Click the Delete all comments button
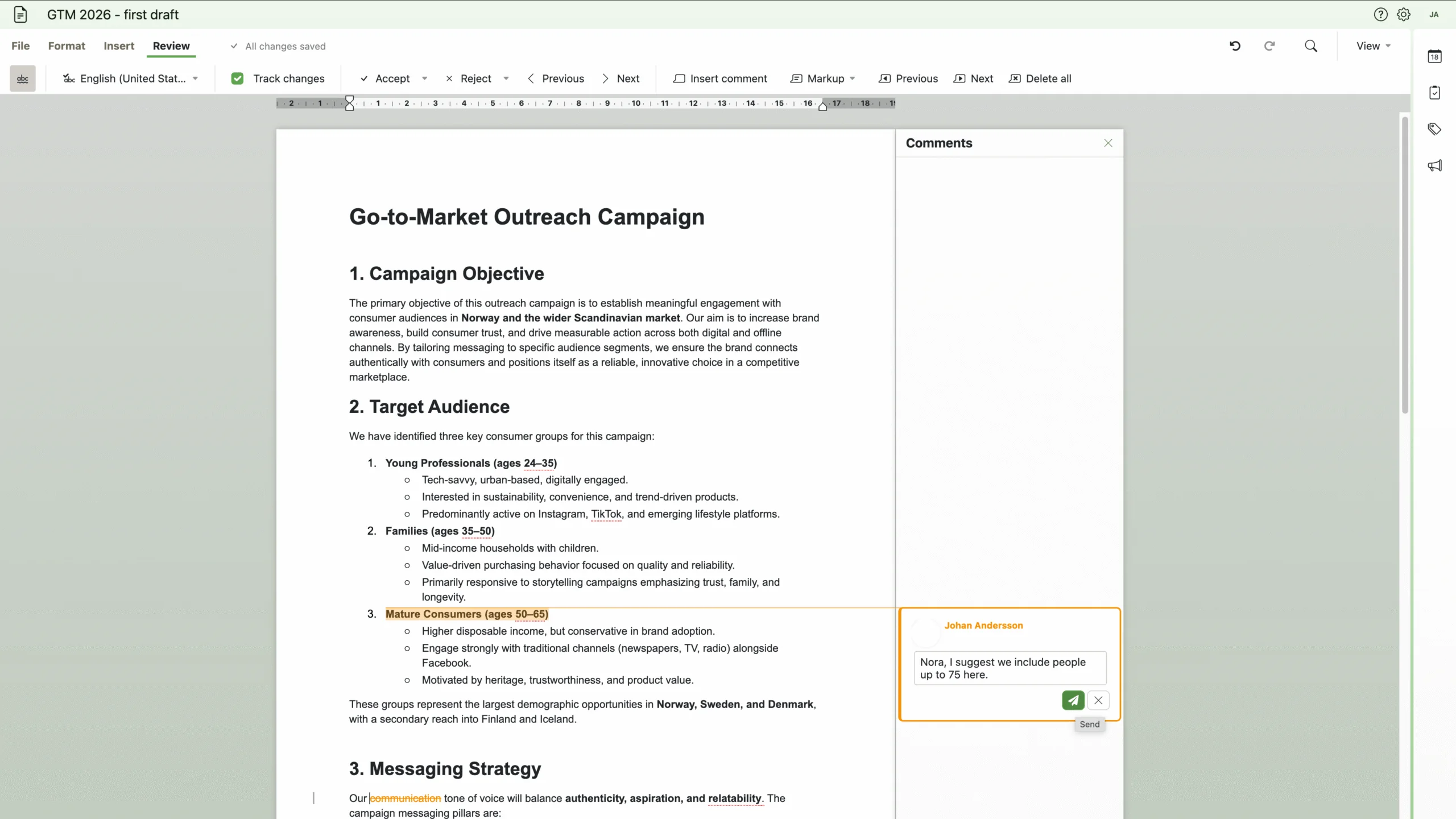This screenshot has height=819, width=1456. (x=1040, y=78)
